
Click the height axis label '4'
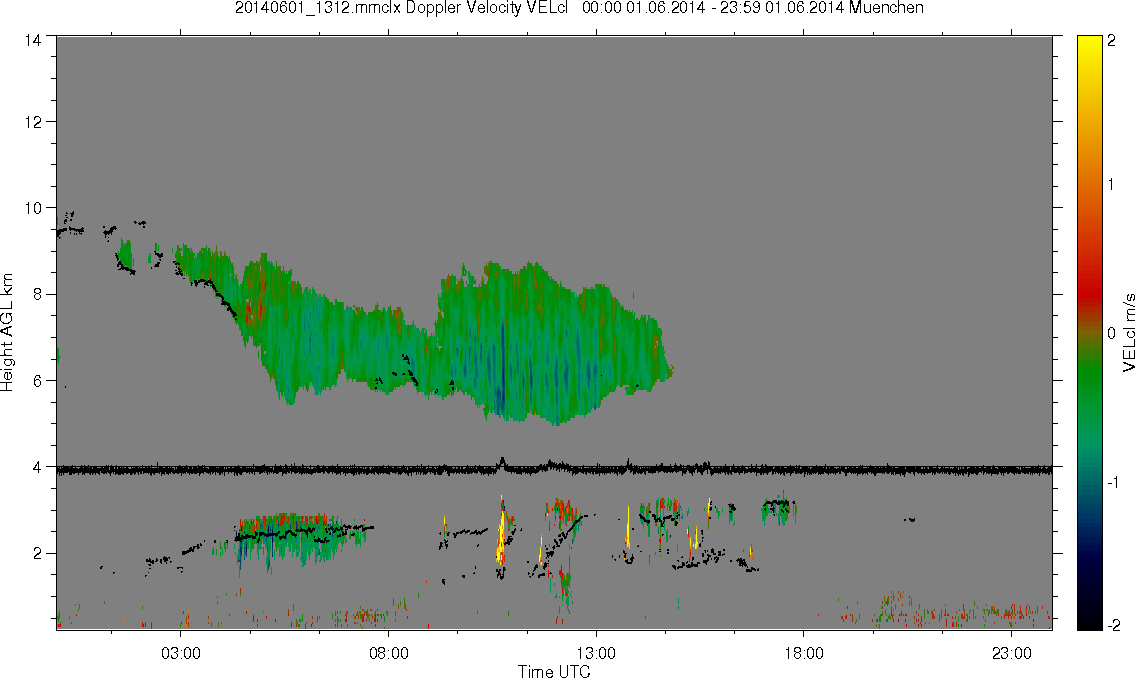point(37,467)
